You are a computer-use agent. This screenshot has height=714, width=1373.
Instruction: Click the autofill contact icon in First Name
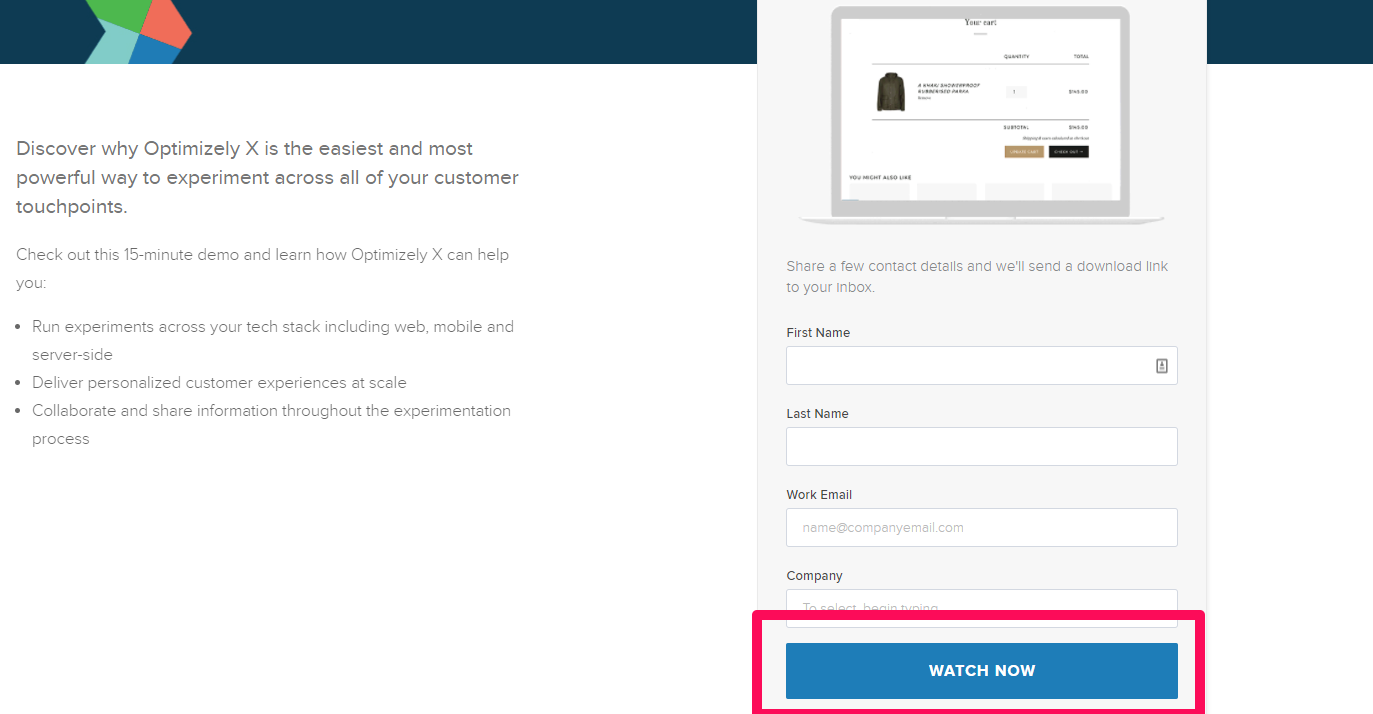pos(1161,366)
